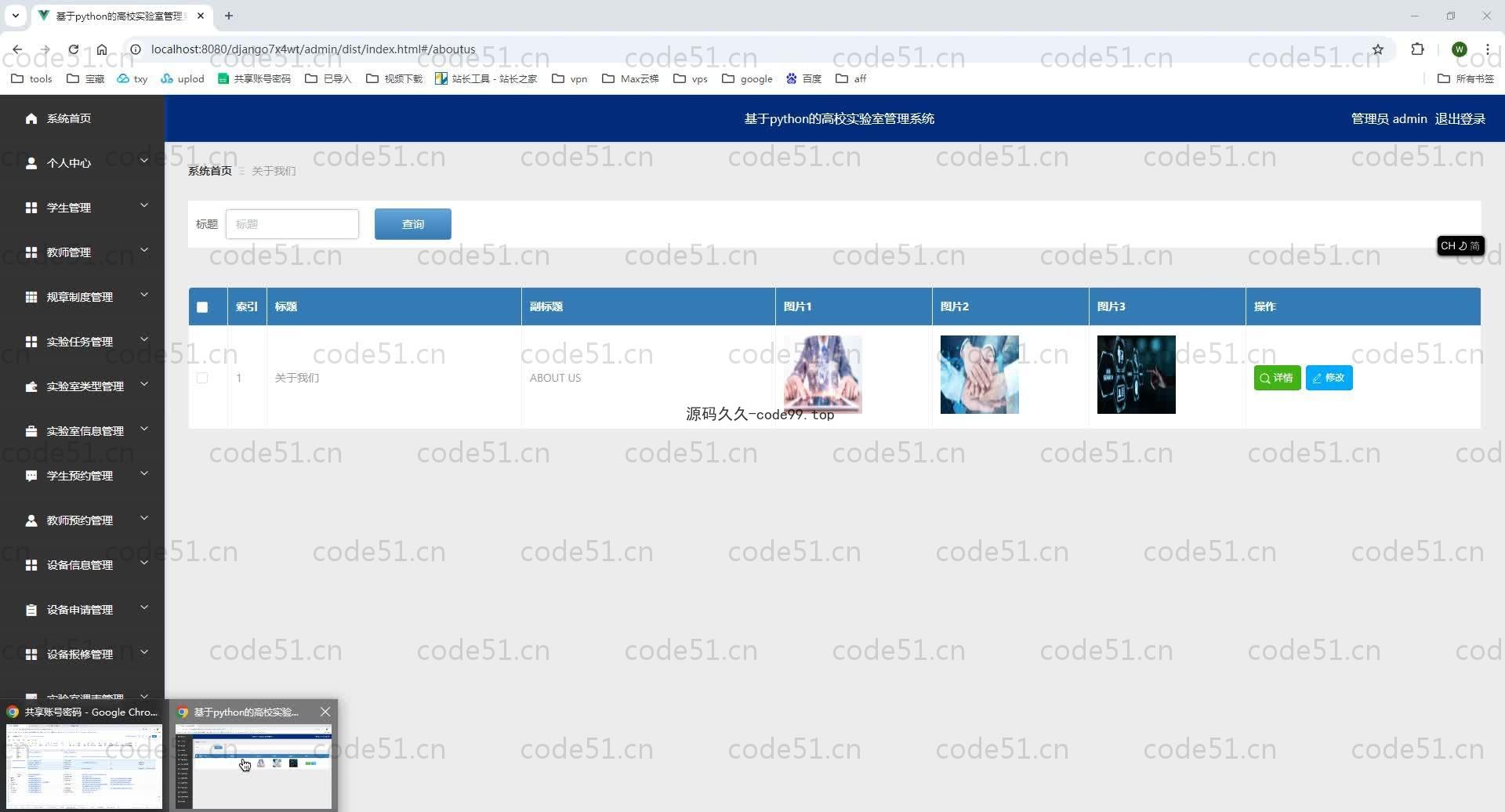Open the tab search dropdown arrow
This screenshot has height=812, width=1505.
point(15,16)
